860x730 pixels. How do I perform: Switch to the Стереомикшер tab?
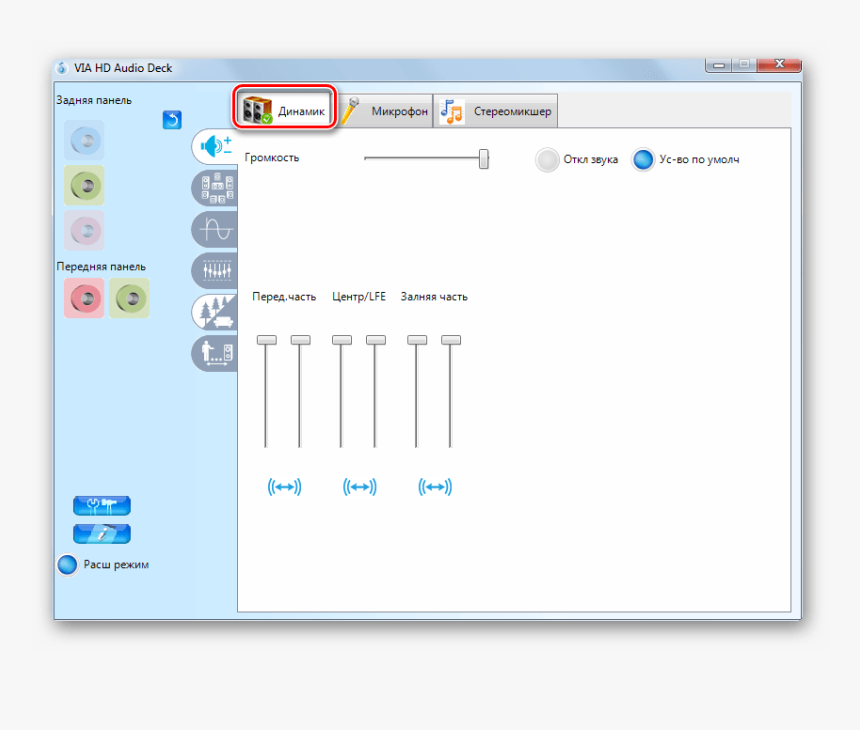click(497, 111)
